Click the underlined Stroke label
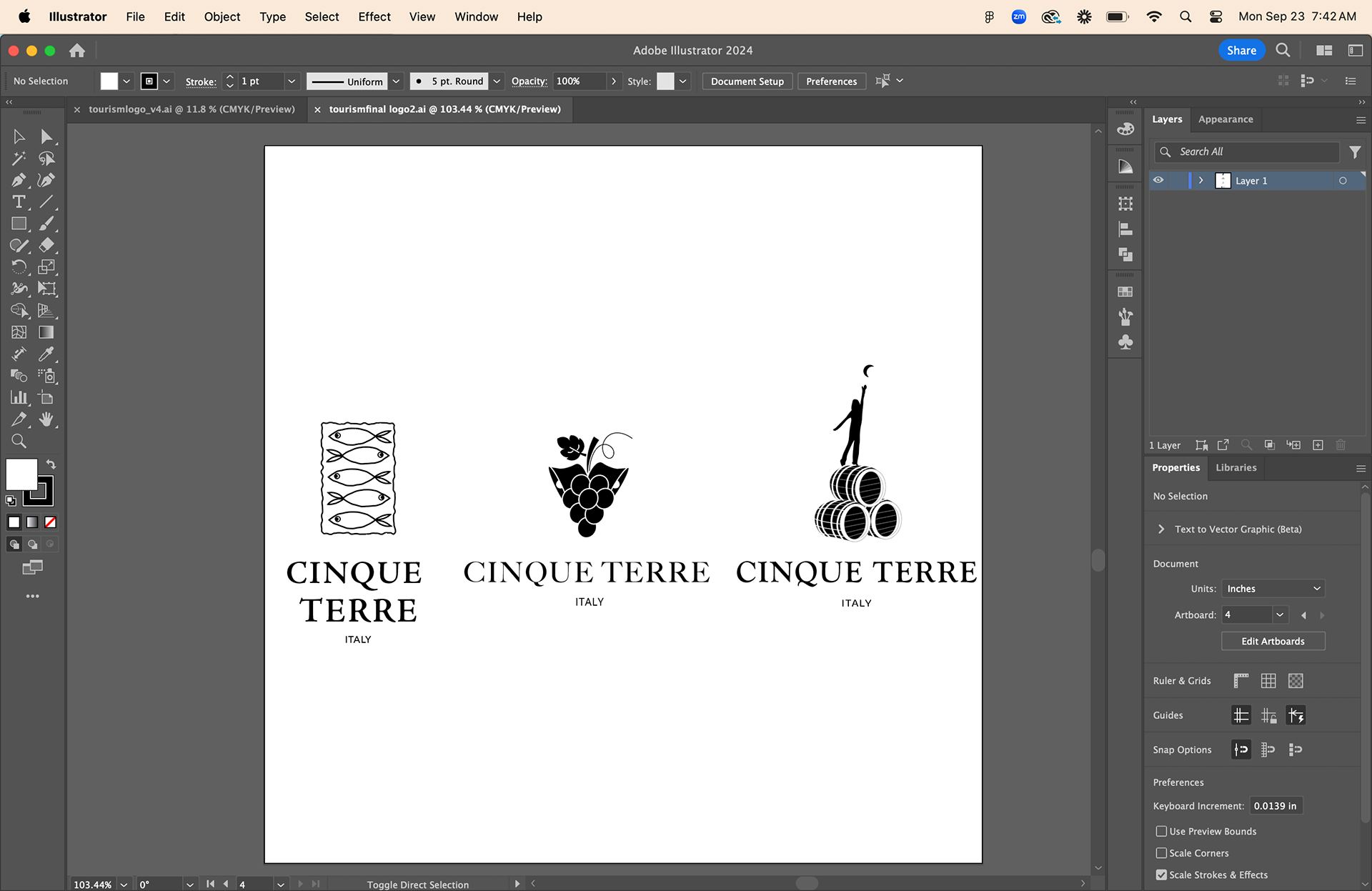The image size is (1372, 891). tap(201, 82)
